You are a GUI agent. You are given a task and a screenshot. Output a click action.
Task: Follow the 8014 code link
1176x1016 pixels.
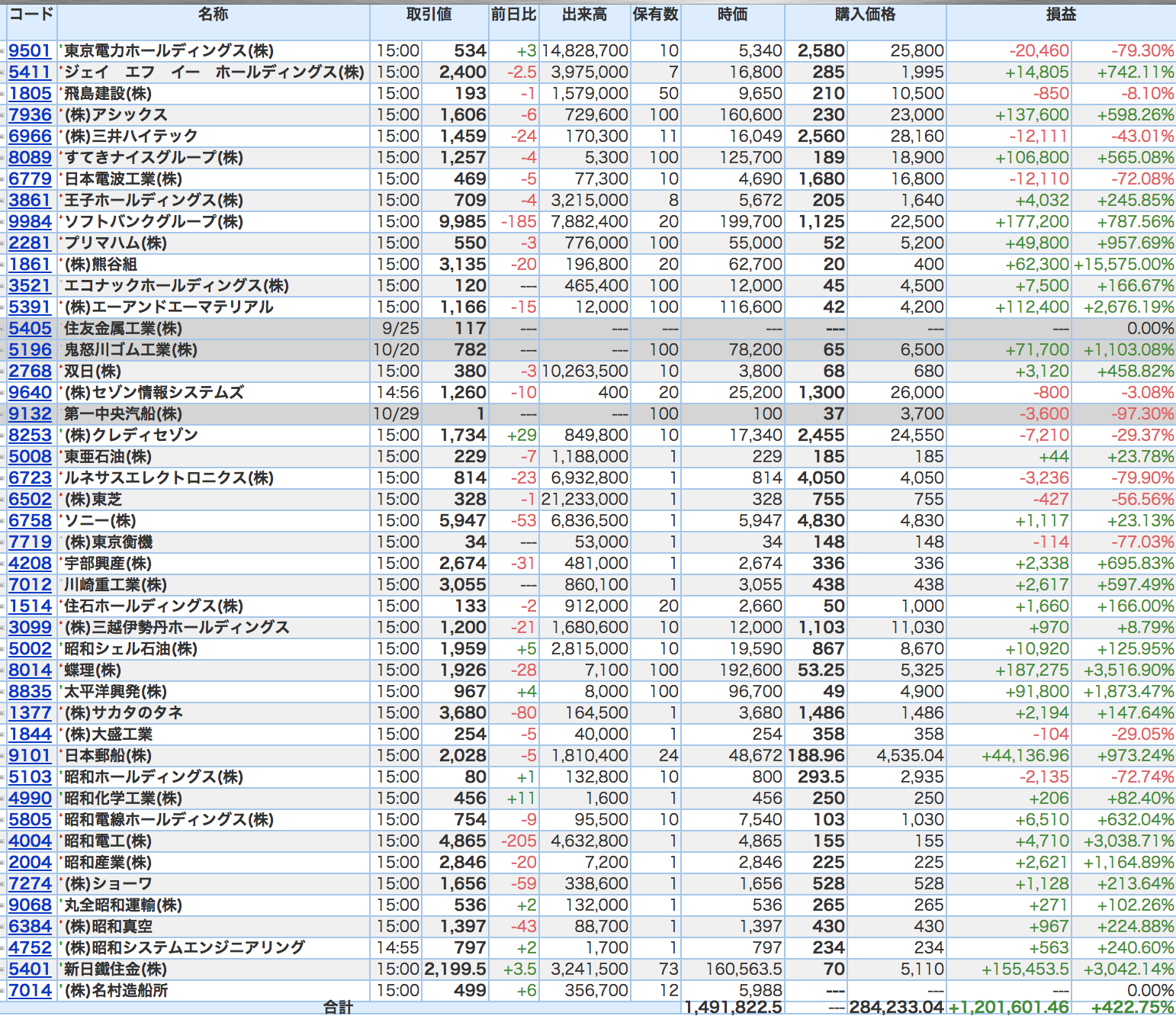30,670
